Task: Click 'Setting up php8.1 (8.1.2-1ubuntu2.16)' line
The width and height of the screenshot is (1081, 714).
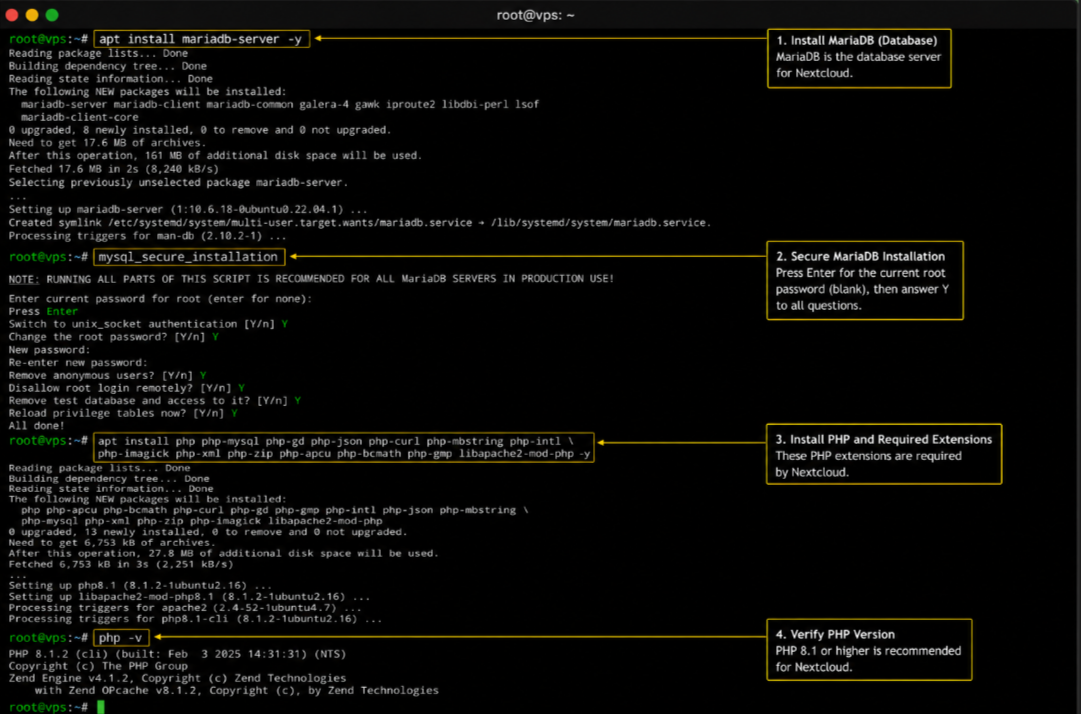Action: tap(140, 586)
